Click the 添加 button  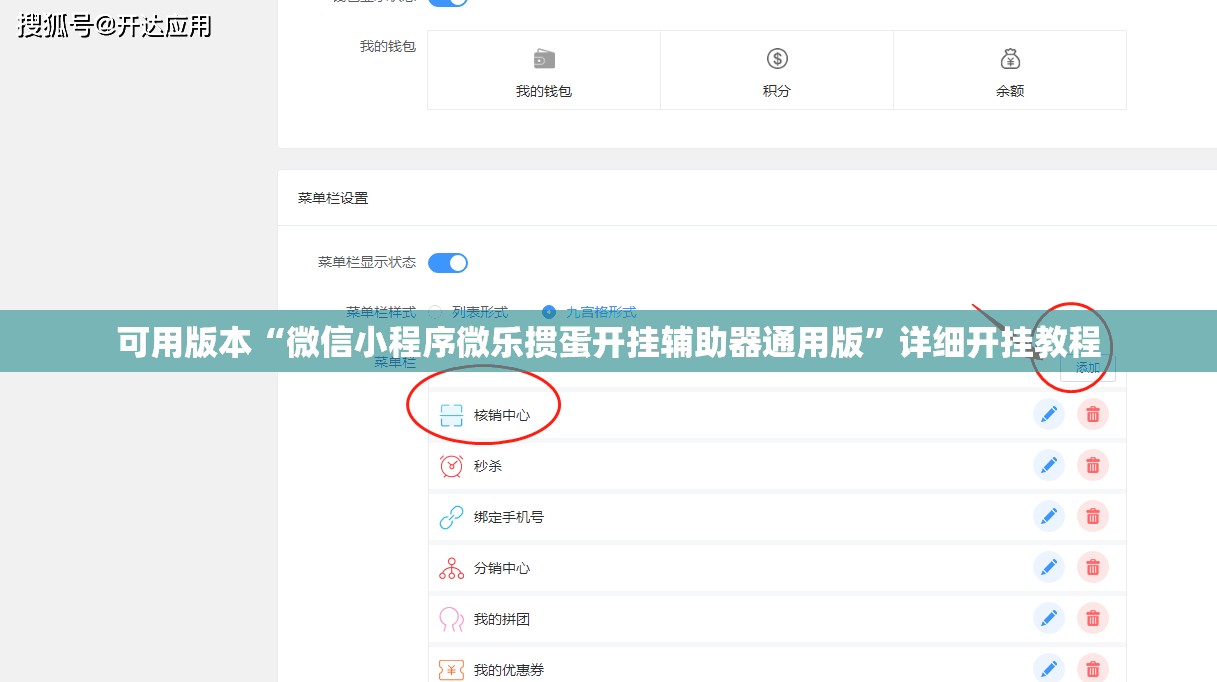coord(1087,368)
